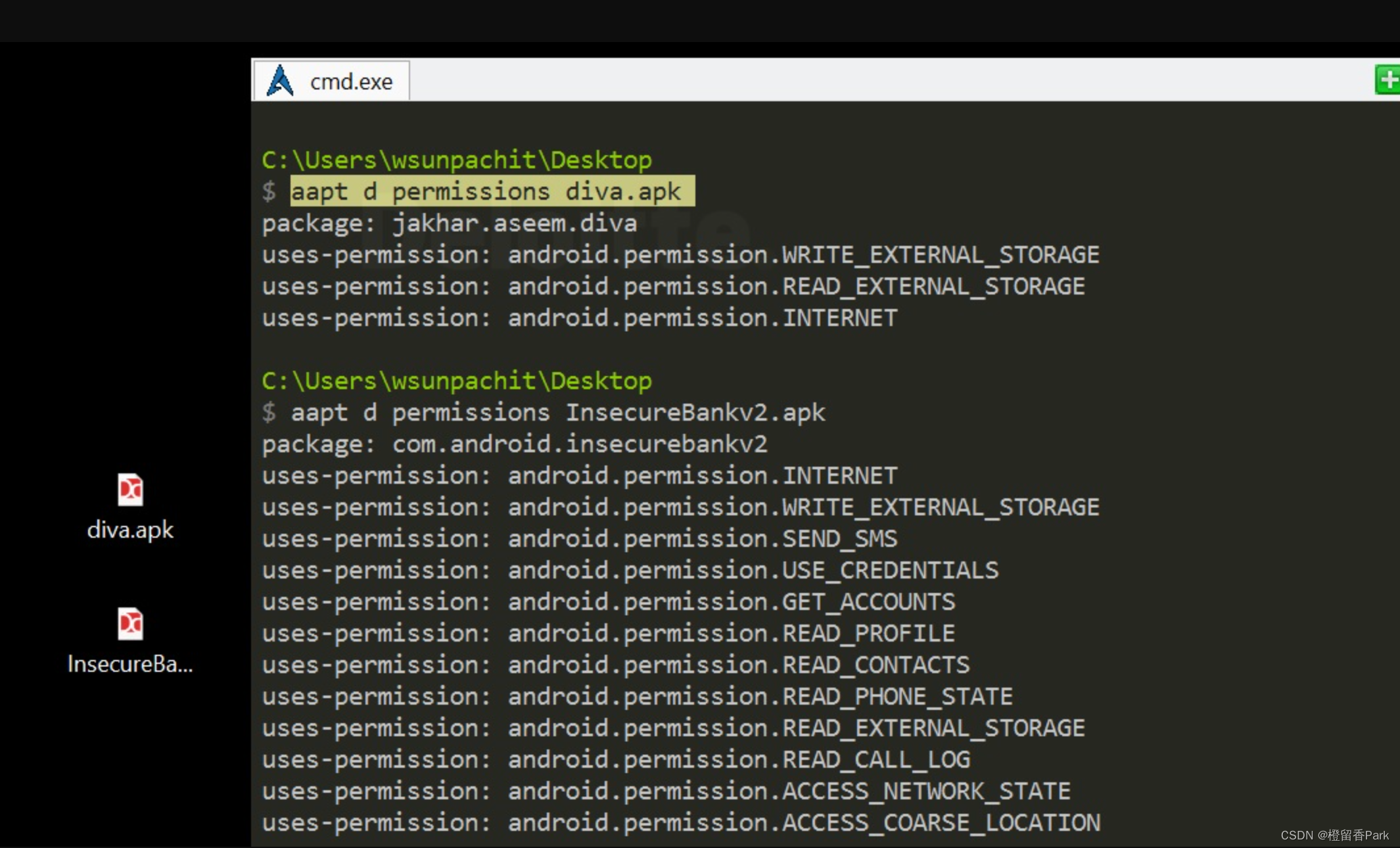Click the 'package: jakhar.aseem.diva' line
Viewport: 1400px width, 848px height.
pos(450,224)
